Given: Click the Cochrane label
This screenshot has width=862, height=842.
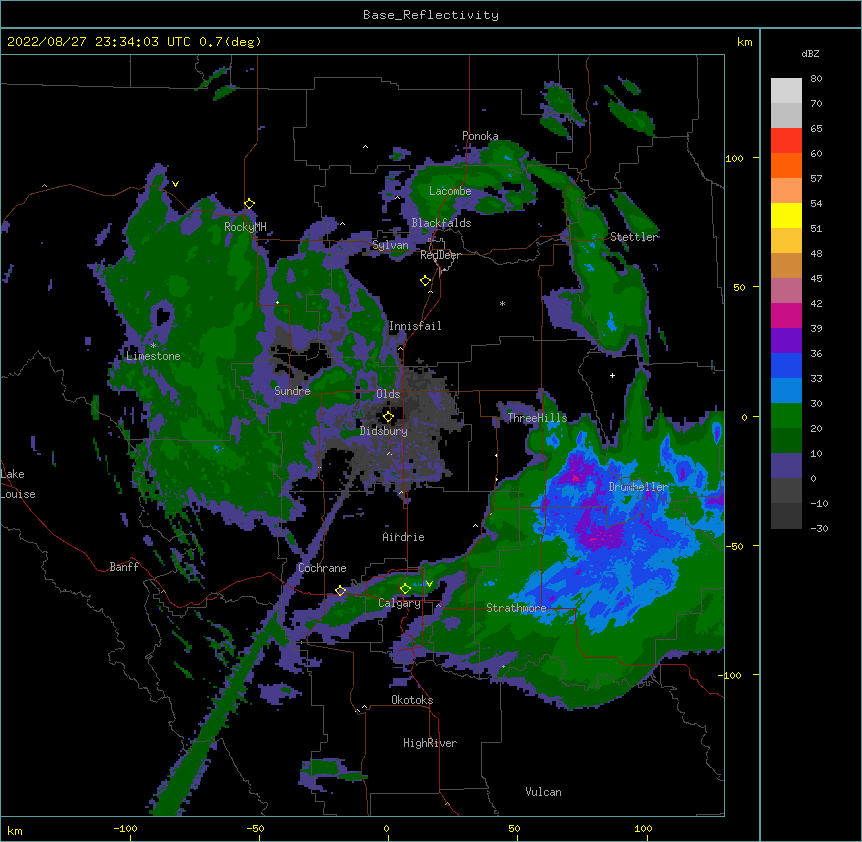Looking at the screenshot, I should pos(322,568).
